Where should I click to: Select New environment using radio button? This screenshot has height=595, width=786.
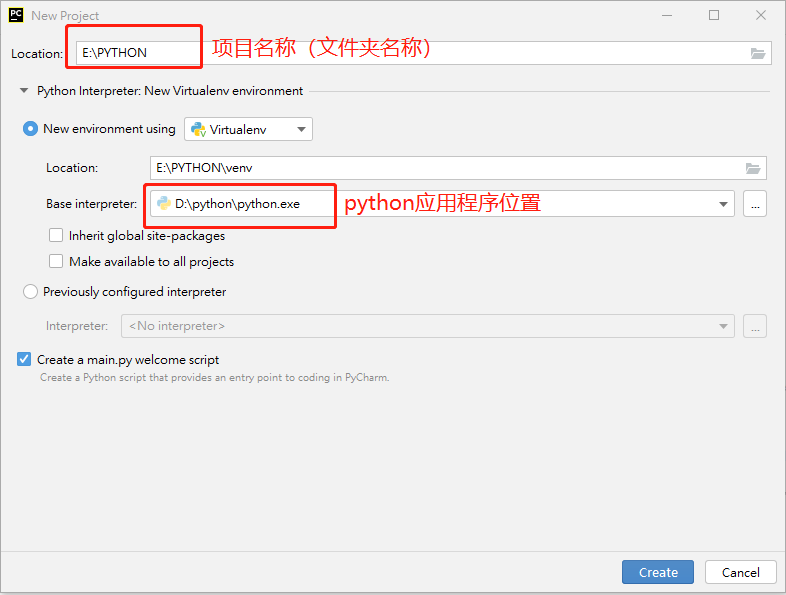30,129
